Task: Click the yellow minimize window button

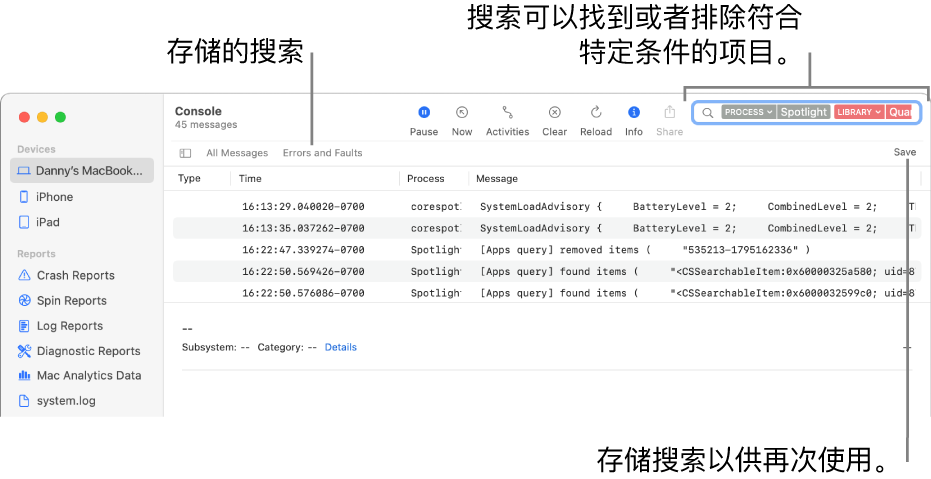Action: [42, 117]
